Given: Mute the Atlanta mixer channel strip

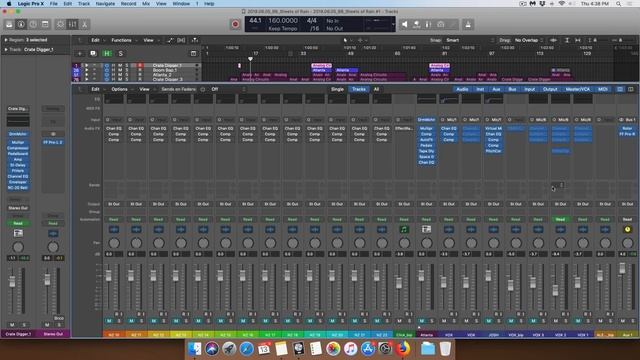Looking at the screenshot, I should (x=422, y=321).
